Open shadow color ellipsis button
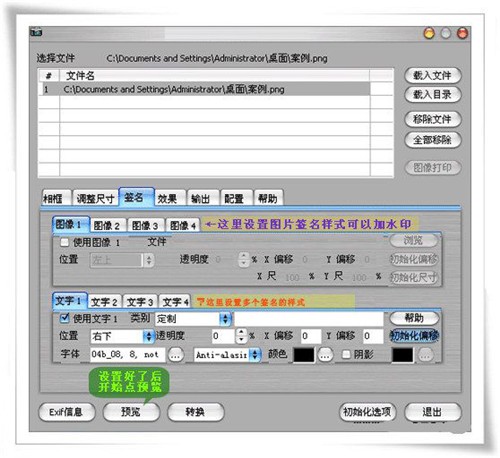This screenshot has width=500, height=458. [x=426, y=355]
